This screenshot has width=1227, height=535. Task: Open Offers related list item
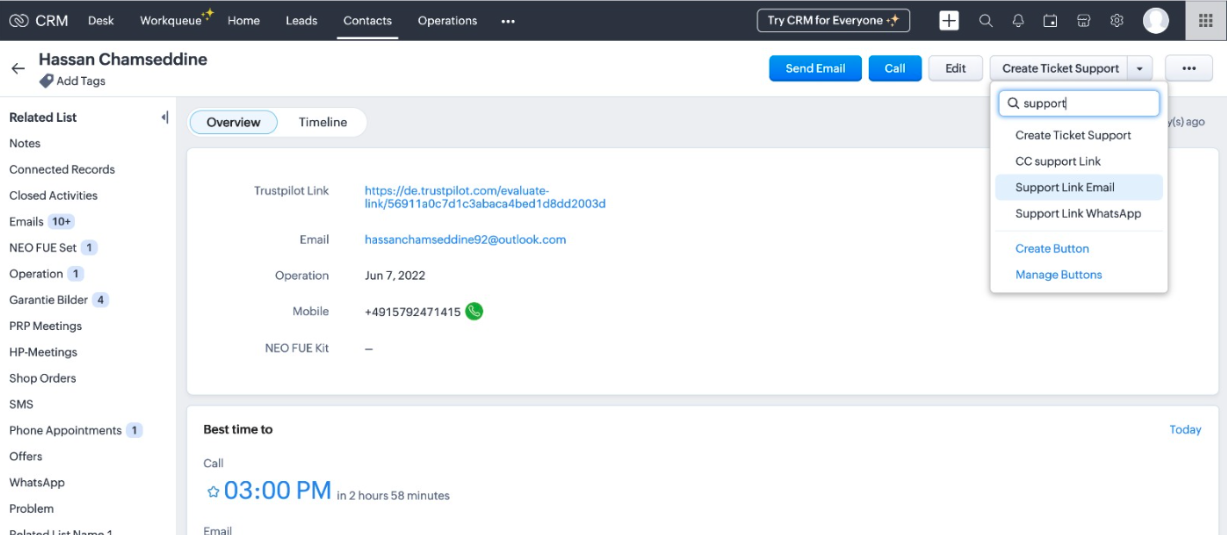pyautogui.click(x=26, y=456)
